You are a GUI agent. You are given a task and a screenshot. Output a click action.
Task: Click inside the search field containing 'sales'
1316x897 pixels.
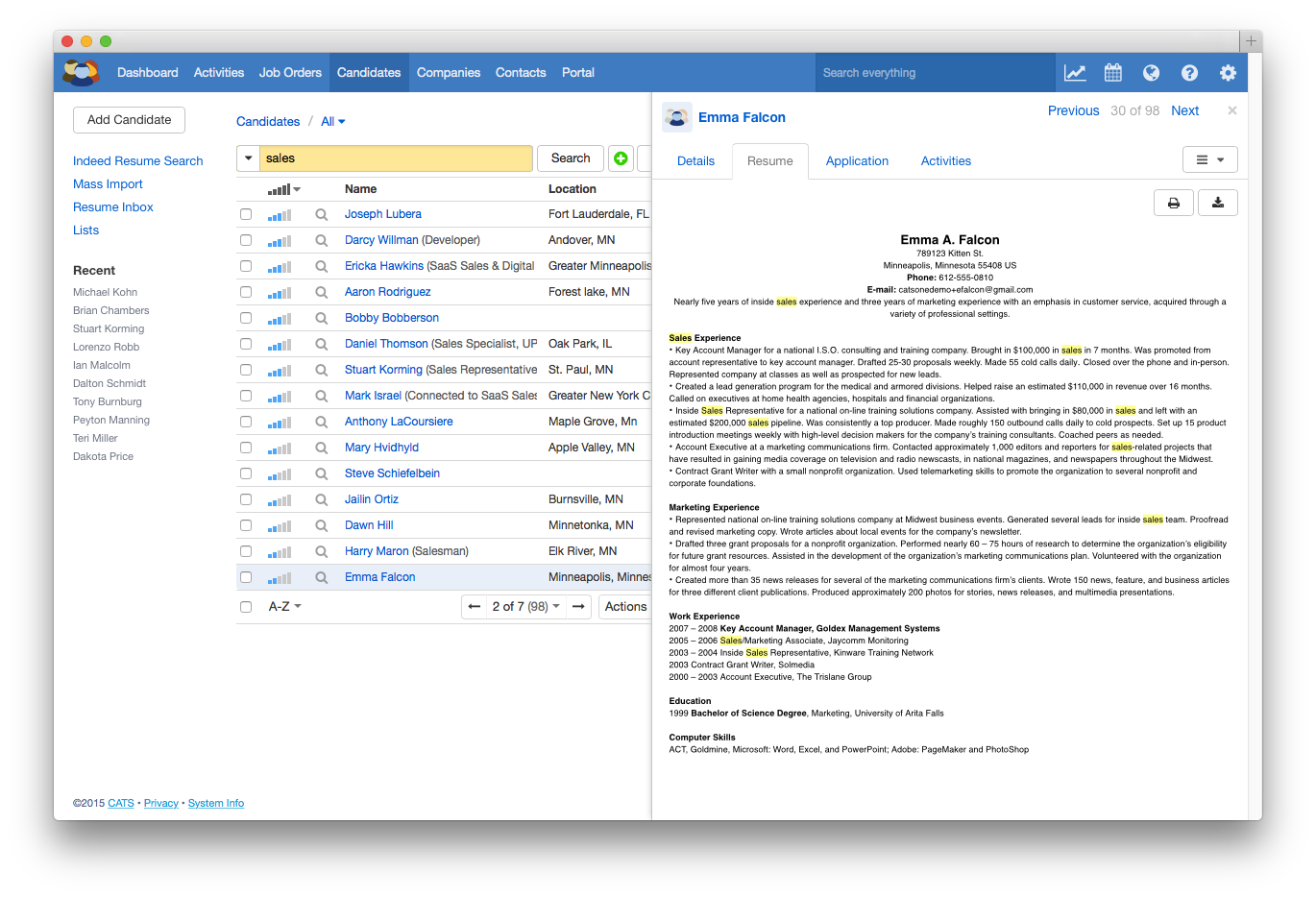394,158
